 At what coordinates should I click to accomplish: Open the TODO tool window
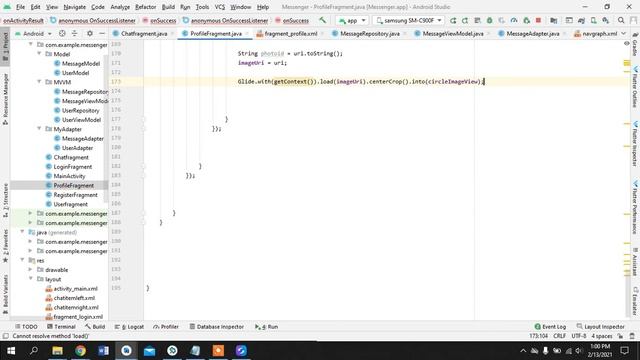pos(26,327)
